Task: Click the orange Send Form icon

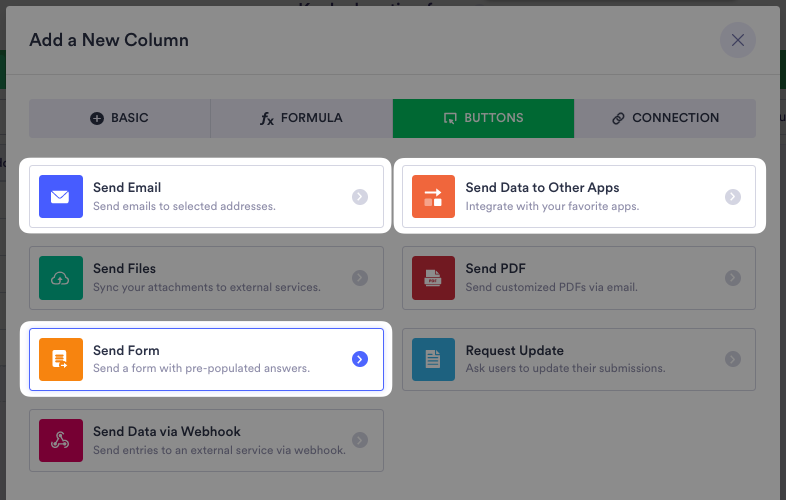Action: [60, 359]
